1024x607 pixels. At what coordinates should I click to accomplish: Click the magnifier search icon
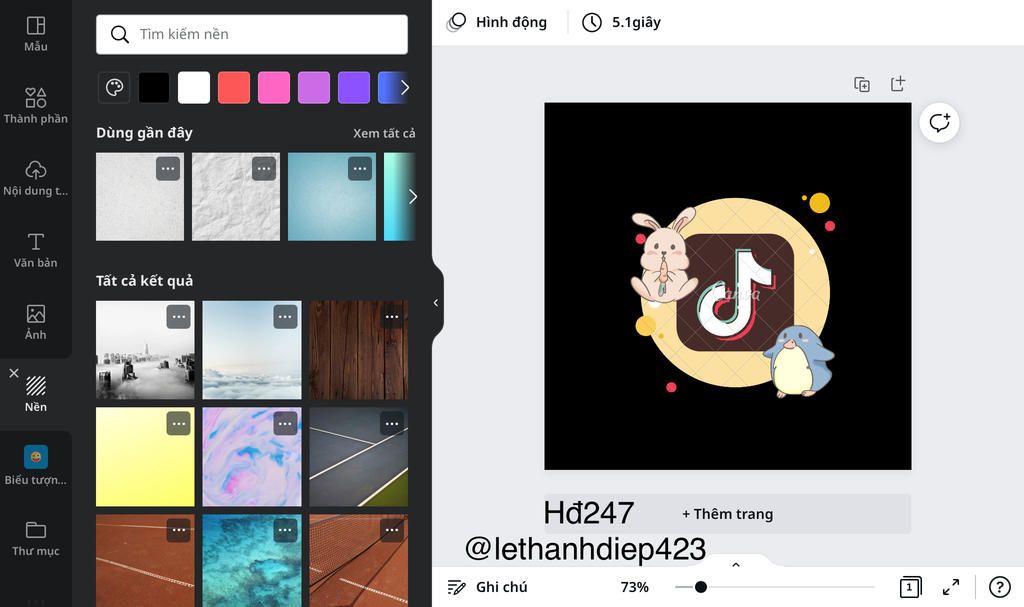pyautogui.click(x=120, y=34)
